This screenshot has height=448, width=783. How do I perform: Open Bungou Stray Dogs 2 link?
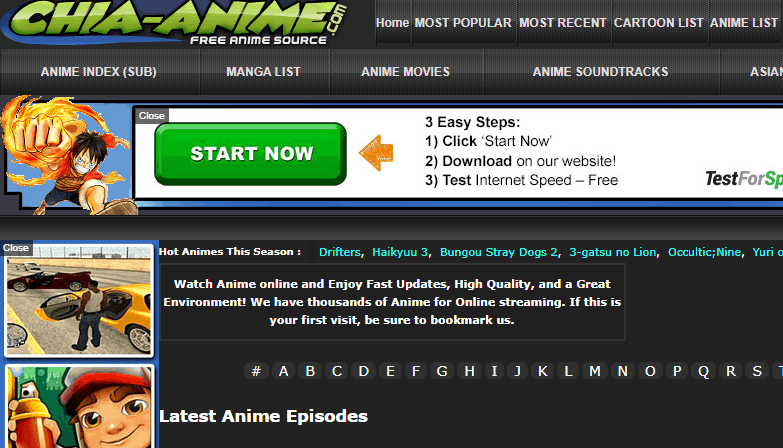coord(498,252)
